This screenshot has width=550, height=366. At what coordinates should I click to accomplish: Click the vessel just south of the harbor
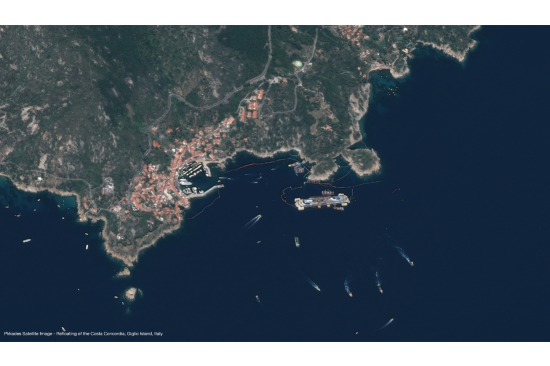pyautogui.click(x=254, y=221)
